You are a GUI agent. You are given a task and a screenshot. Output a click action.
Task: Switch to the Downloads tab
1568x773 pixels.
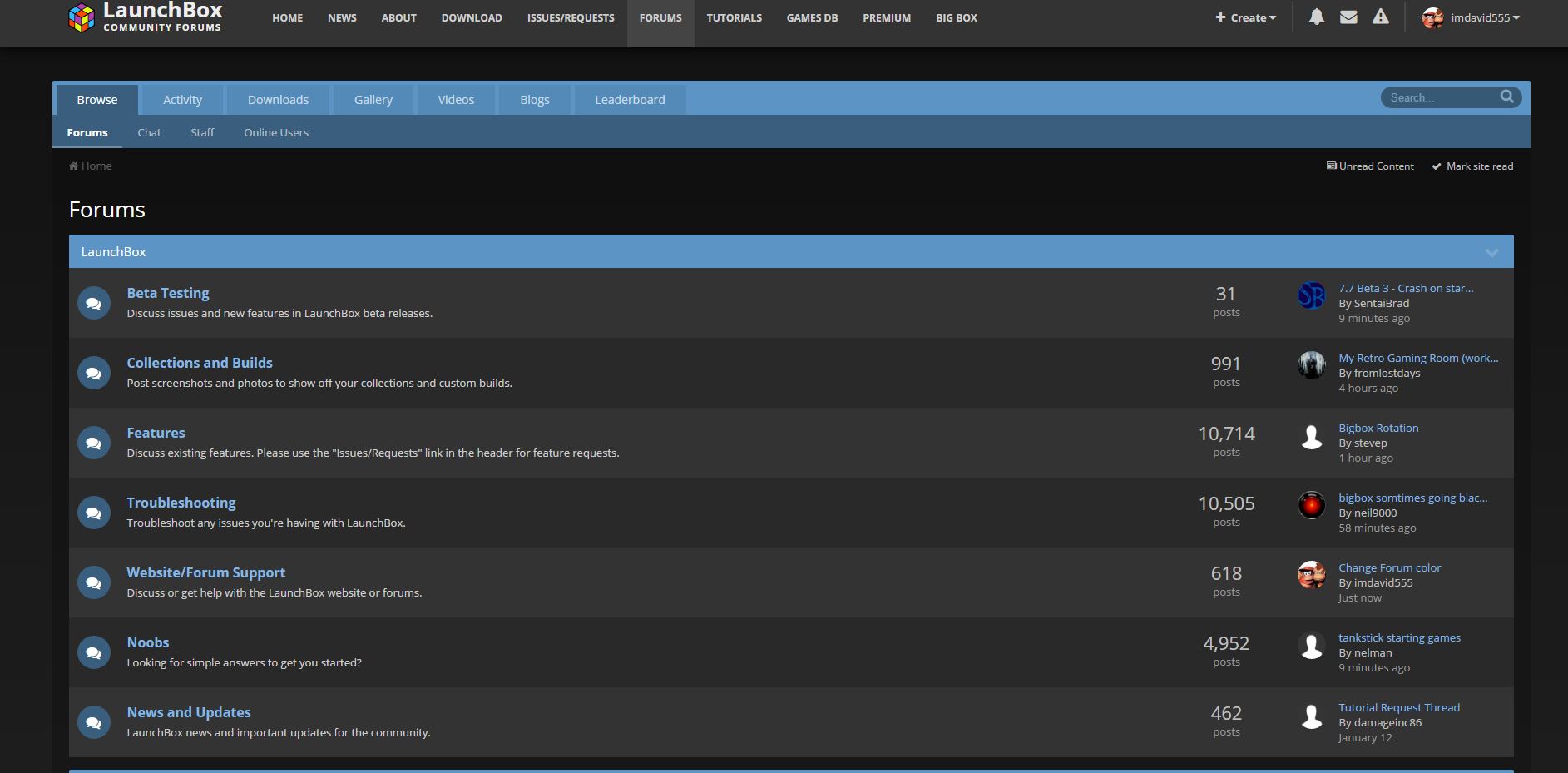tap(278, 100)
